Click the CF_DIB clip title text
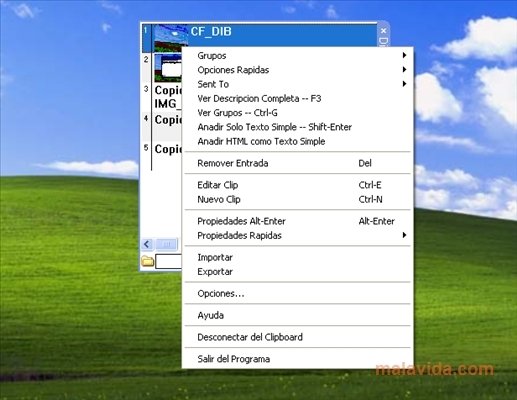The image size is (517, 400). point(211,31)
